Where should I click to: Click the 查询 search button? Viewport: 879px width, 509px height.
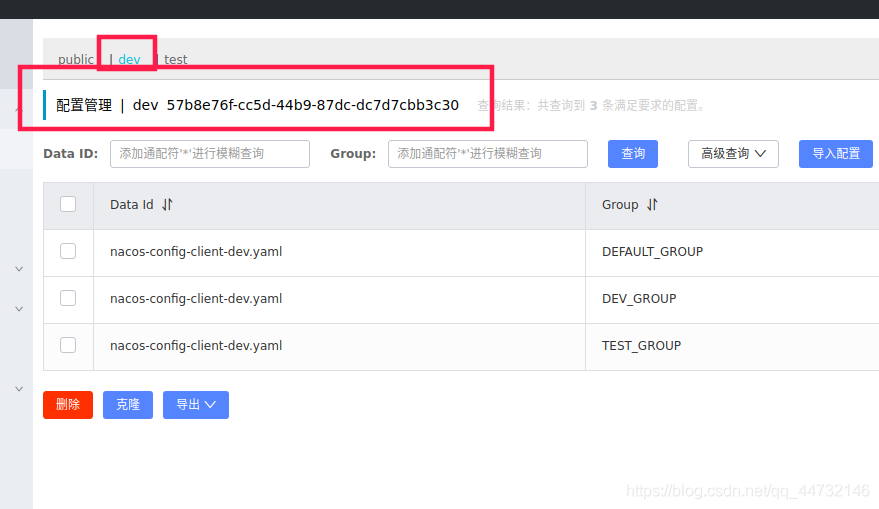pyautogui.click(x=633, y=154)
